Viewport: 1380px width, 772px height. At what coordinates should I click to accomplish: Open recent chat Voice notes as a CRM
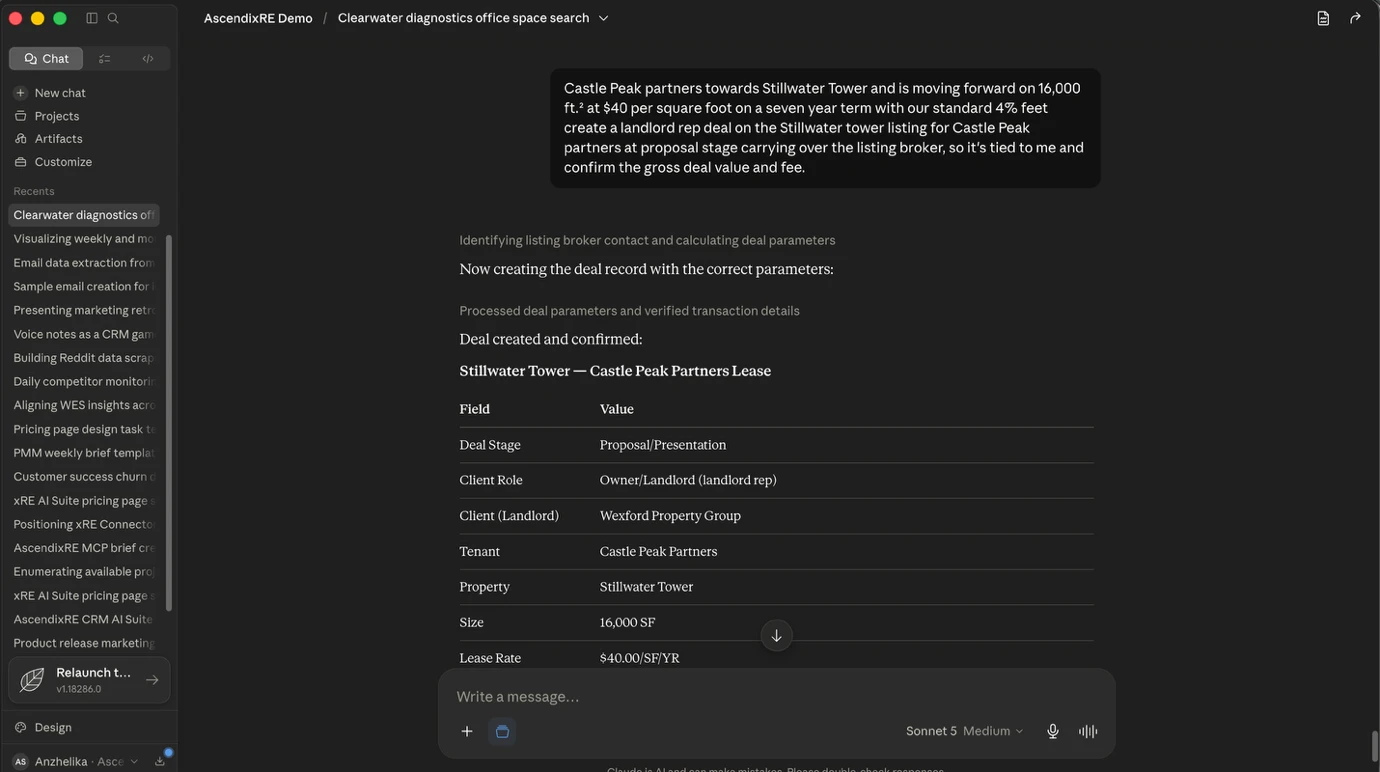tap(84, 334)
